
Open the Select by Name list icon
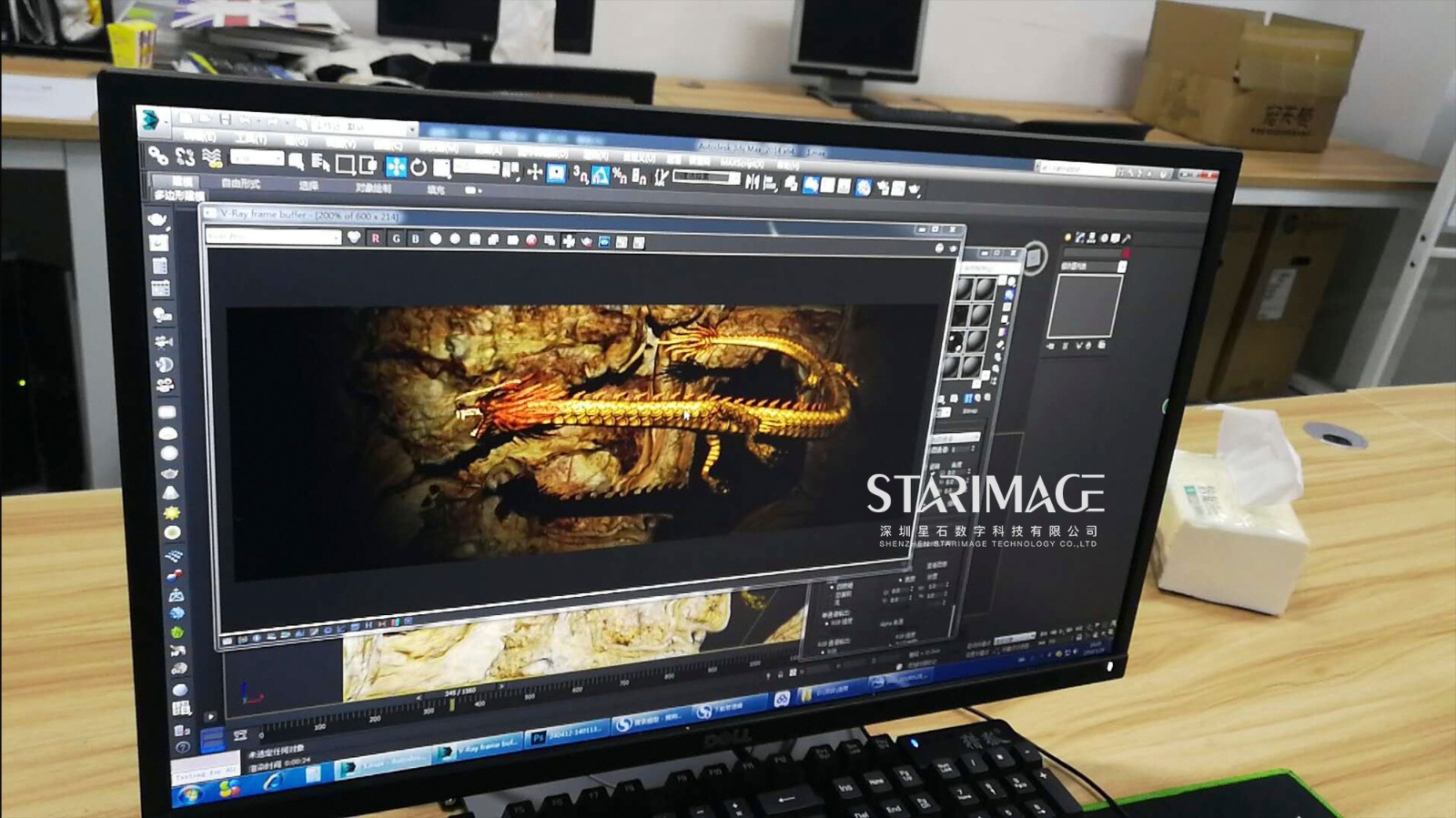click(x=320, y=162)
